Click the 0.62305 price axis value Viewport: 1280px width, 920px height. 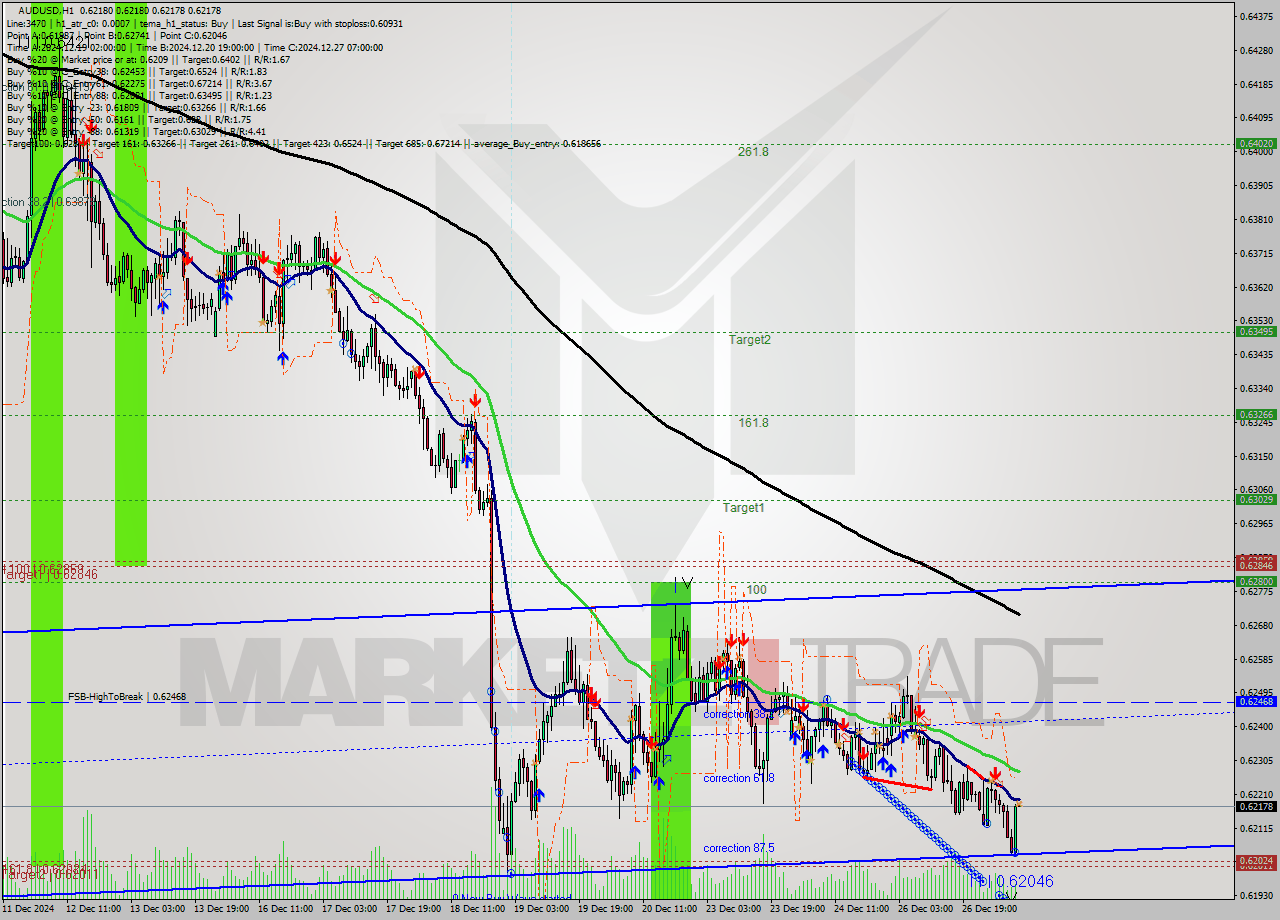pos(1258,760)
